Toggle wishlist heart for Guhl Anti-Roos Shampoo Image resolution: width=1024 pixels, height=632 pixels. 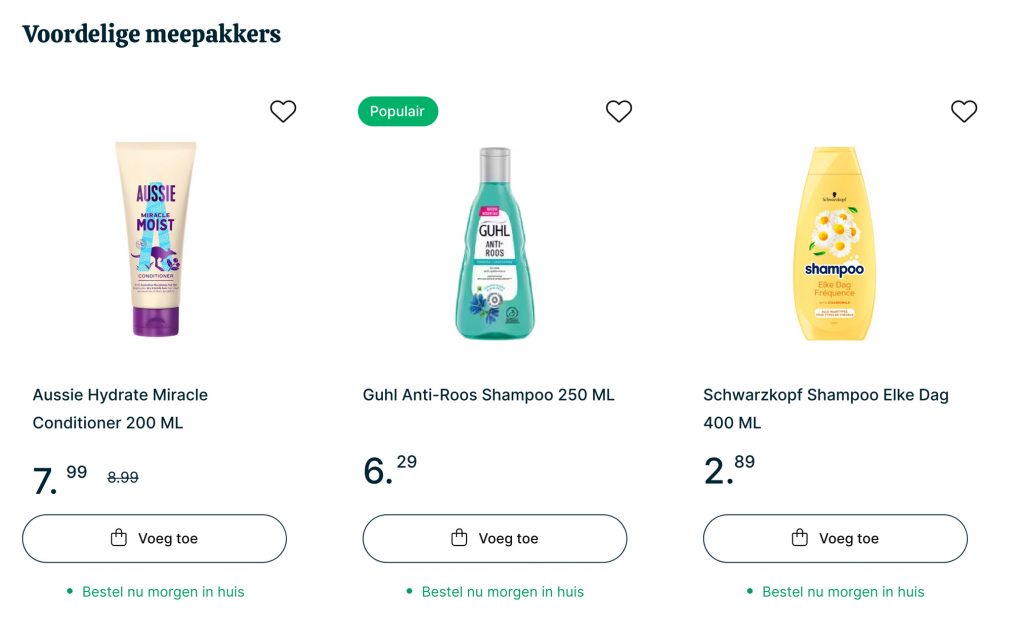(x=619, y=111)
